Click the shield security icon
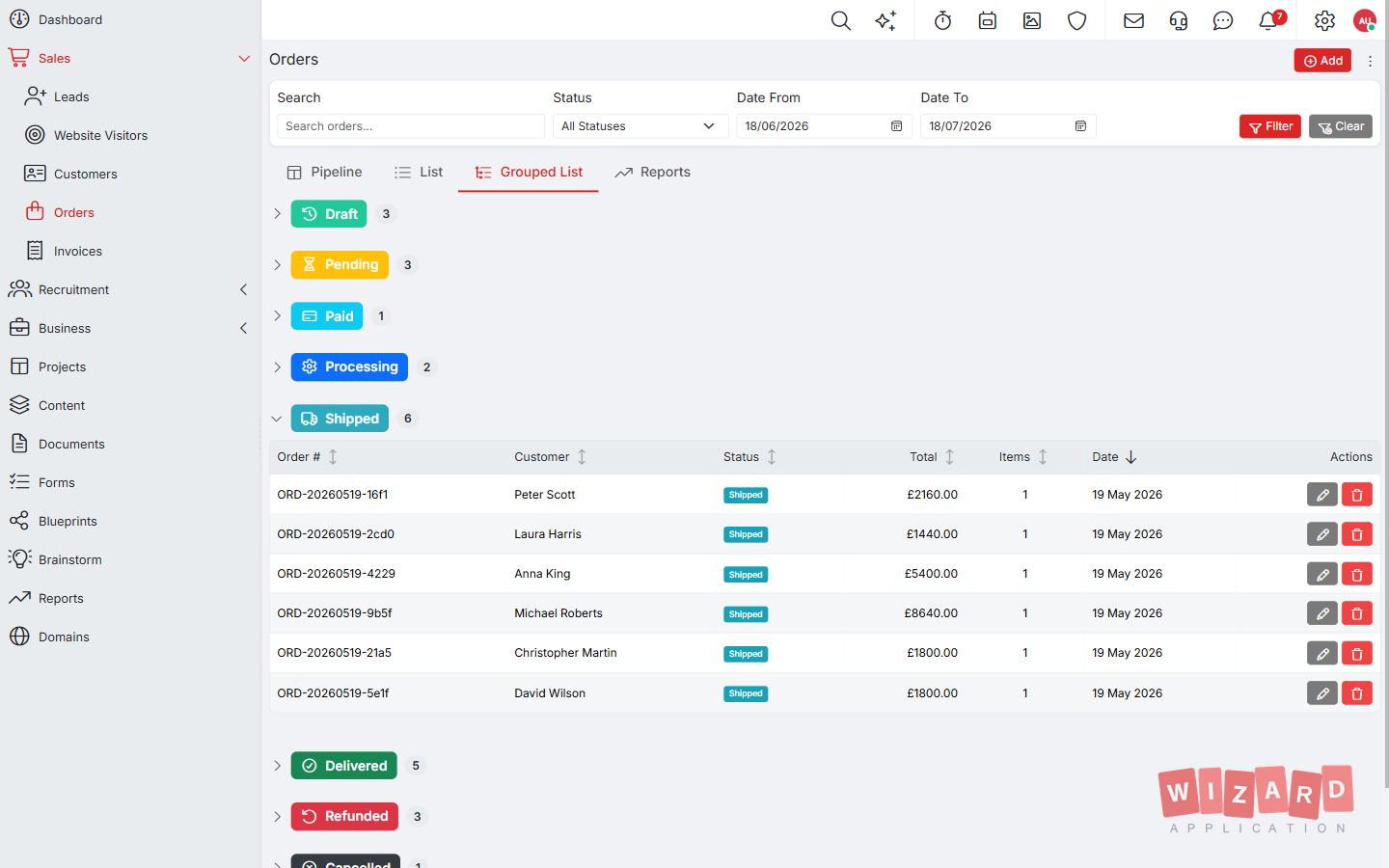The height and width of the screenshot is (868, 1389). pos(1077,20)
